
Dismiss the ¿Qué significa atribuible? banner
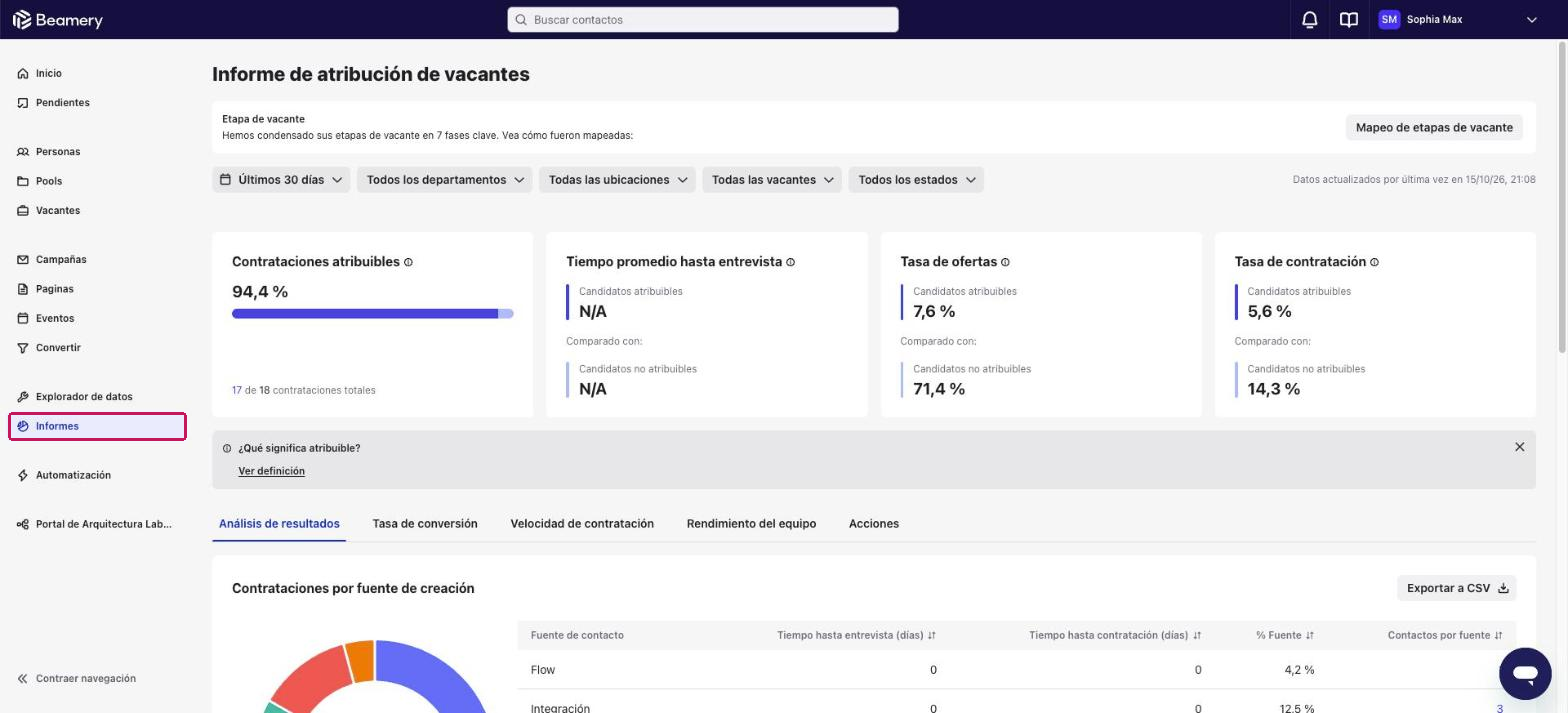(x=1519, y=447)
